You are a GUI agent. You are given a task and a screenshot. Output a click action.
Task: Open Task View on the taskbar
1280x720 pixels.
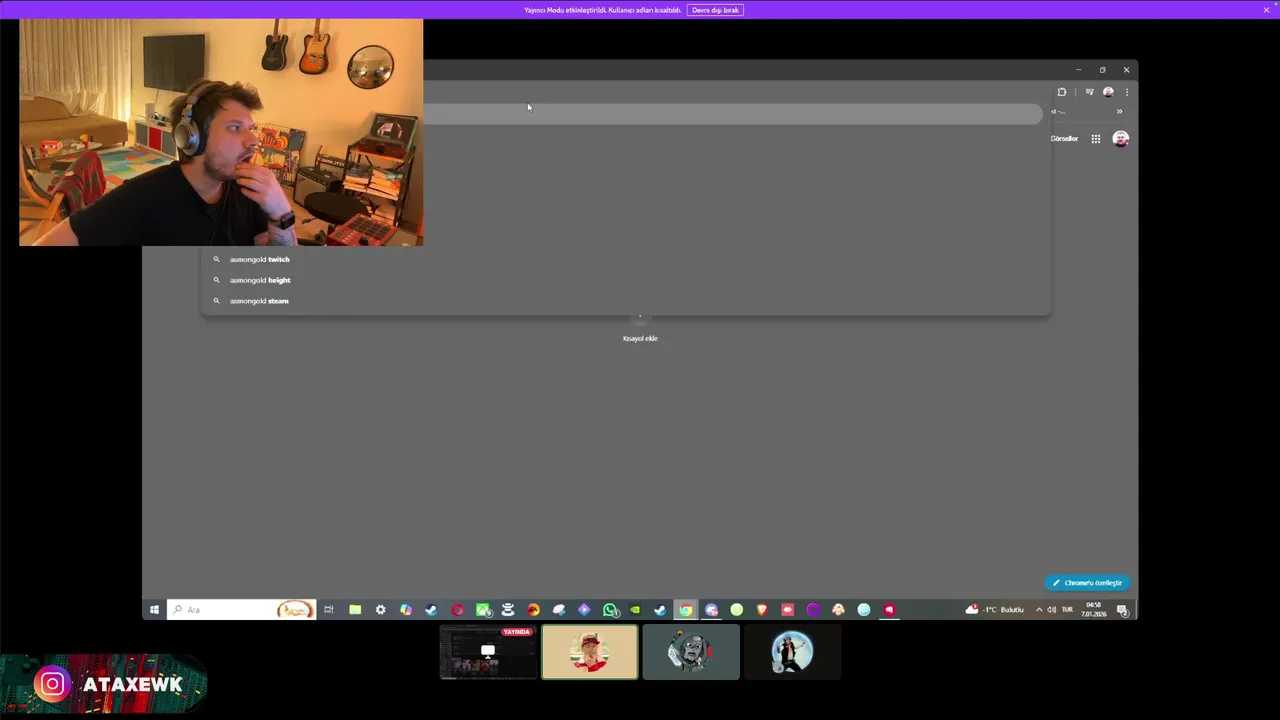pyautogui.click(x=329, y=610)
